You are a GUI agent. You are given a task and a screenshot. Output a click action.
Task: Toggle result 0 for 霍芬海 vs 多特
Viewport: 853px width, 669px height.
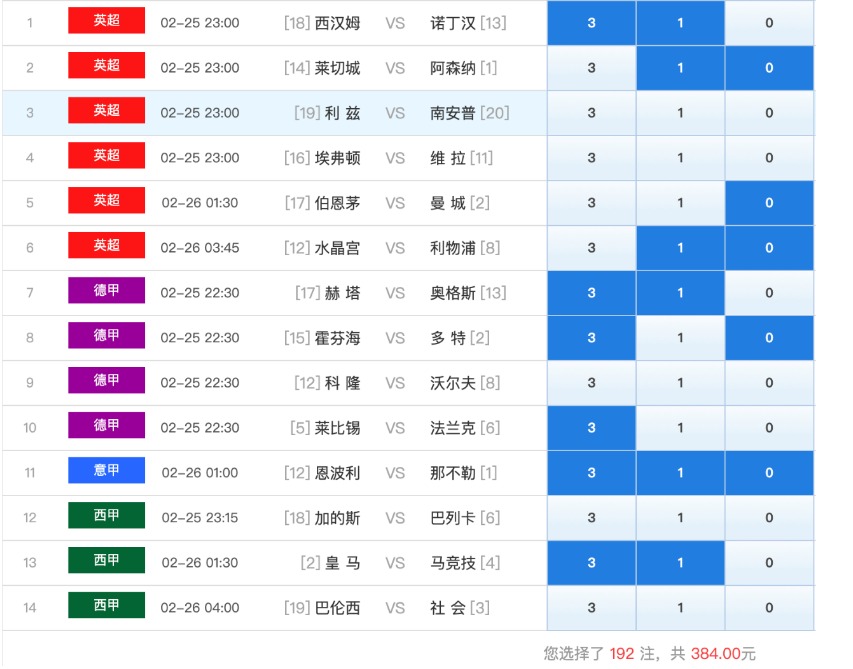769,338
